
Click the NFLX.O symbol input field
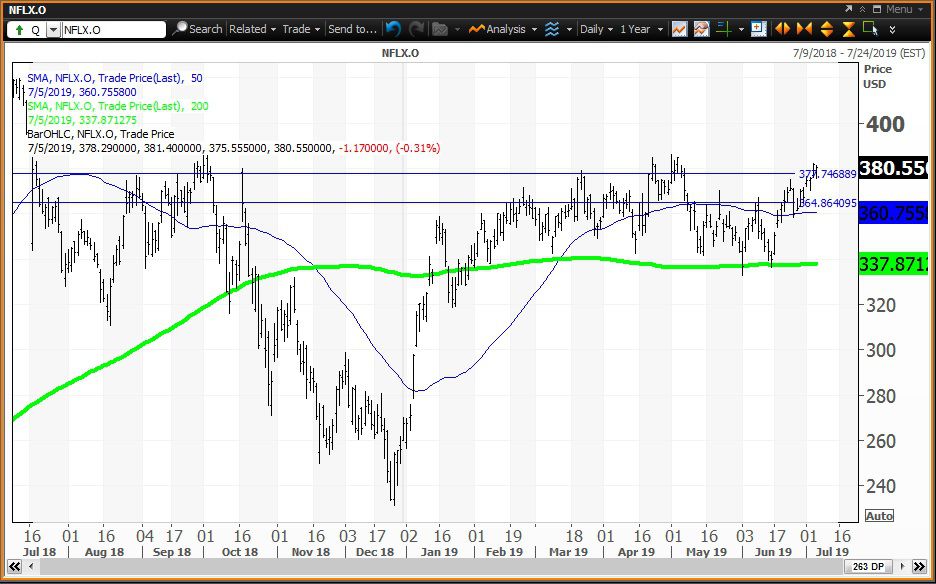pos(113,29)
